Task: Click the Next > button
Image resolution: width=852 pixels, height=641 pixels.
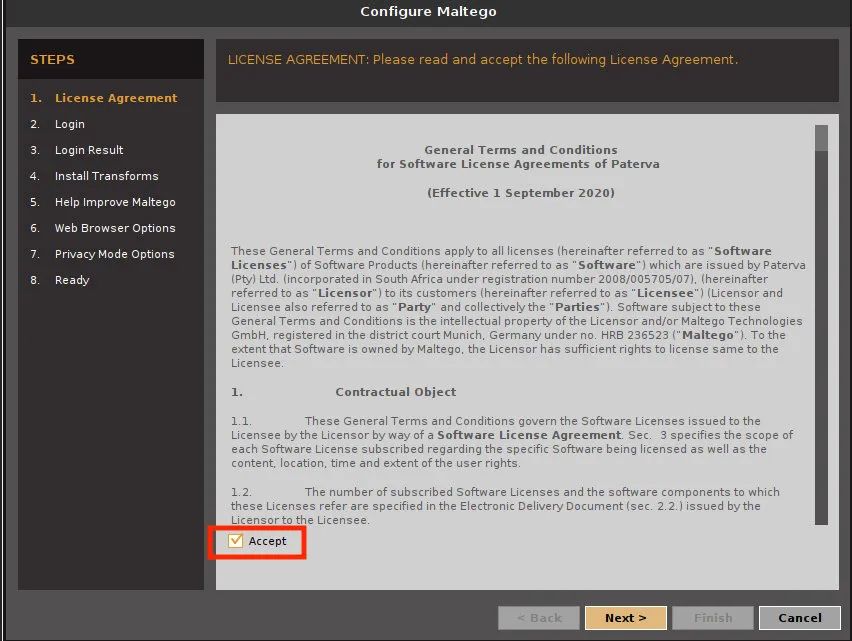Action: tap(625, 618)
